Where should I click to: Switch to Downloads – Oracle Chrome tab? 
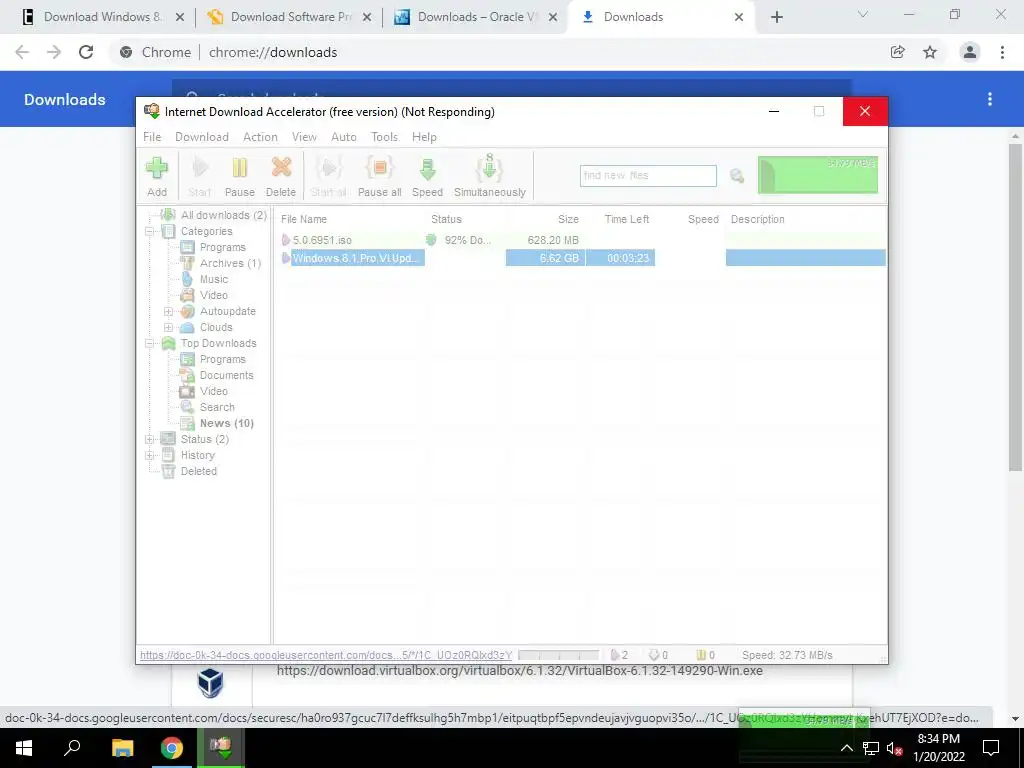click(477, 17)
